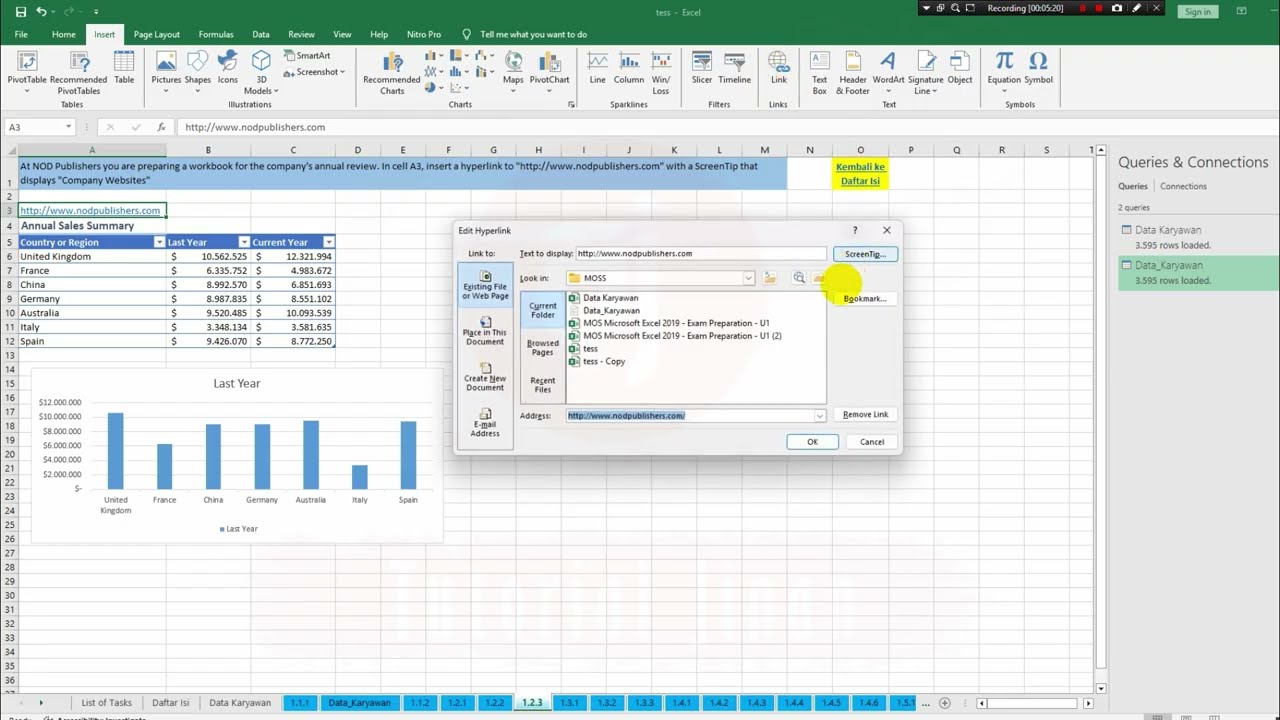The width and height of the screenshot is (1280, 720).
Task: Insert a Line sparkline
Action: tap(597, 68)
